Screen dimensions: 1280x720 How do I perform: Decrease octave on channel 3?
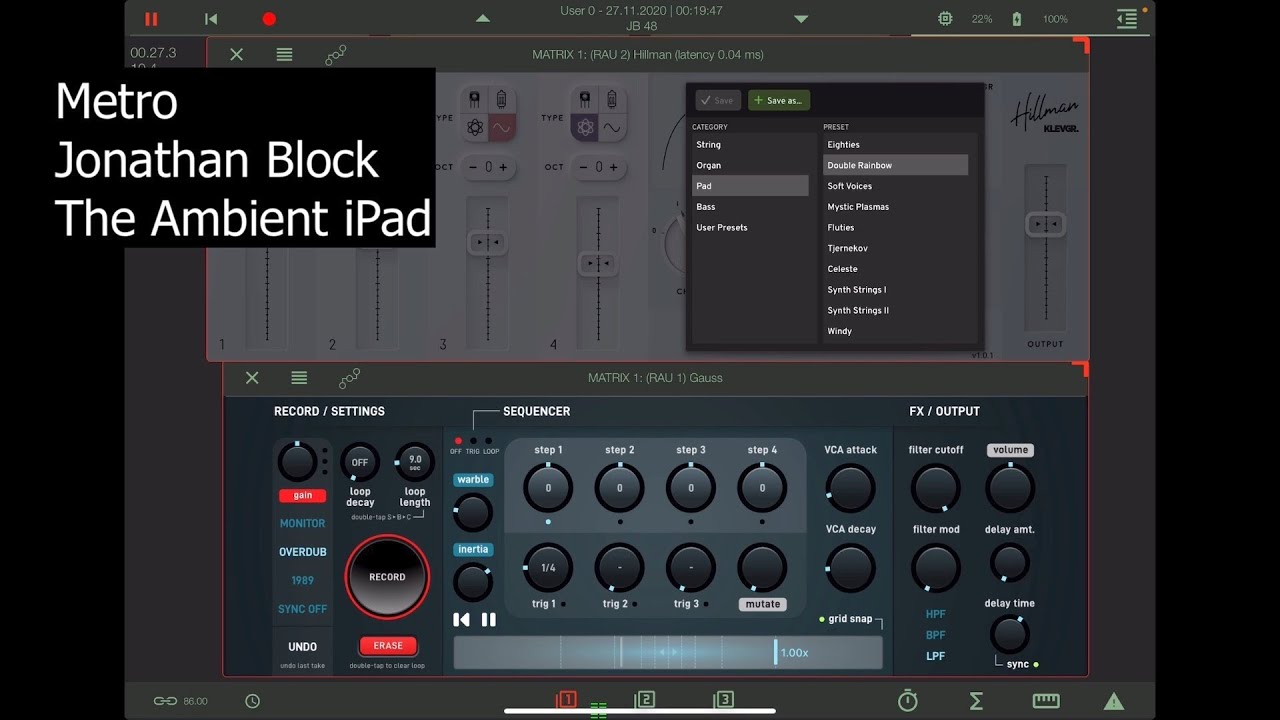[473, 167]
